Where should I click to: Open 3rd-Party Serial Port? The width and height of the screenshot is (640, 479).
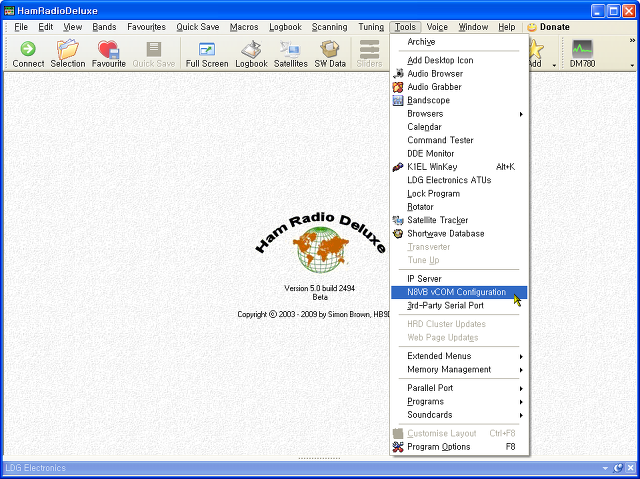point(459,306)
